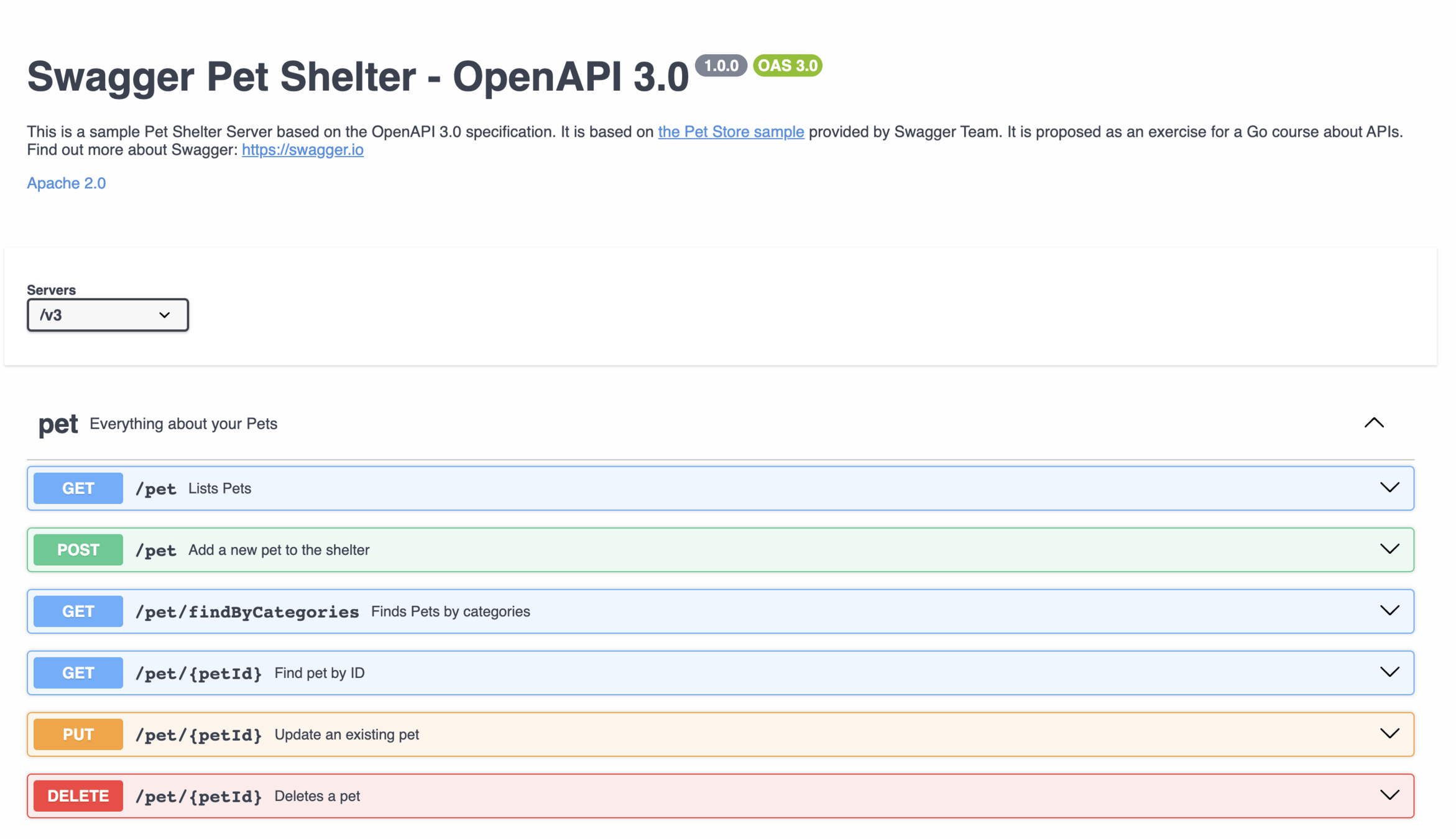This screenshot has width=1456, height=839.
Task: Click the pet tag heading
Action: [58, 424]
